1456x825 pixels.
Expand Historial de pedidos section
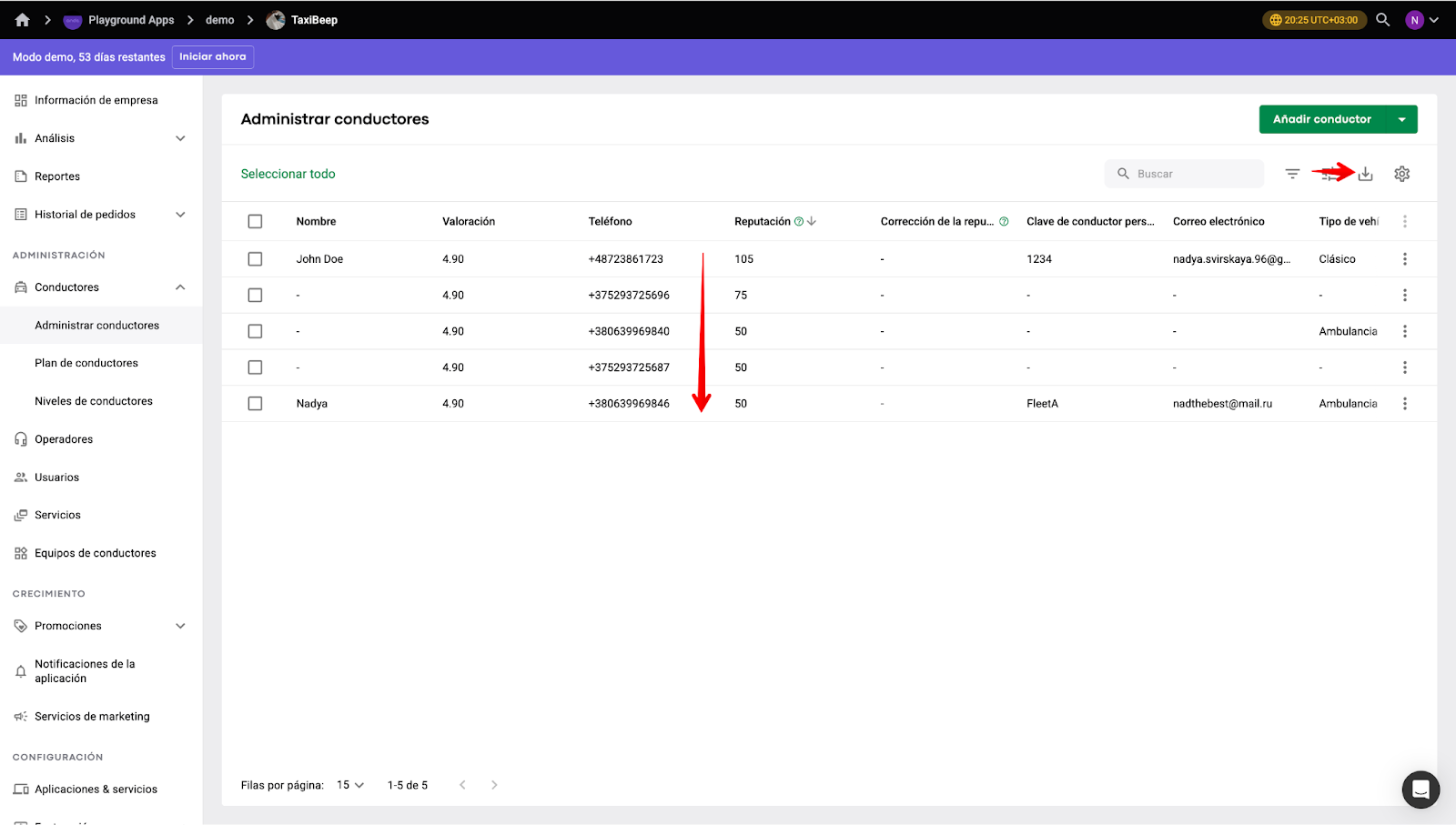click(x=180, y=215)
